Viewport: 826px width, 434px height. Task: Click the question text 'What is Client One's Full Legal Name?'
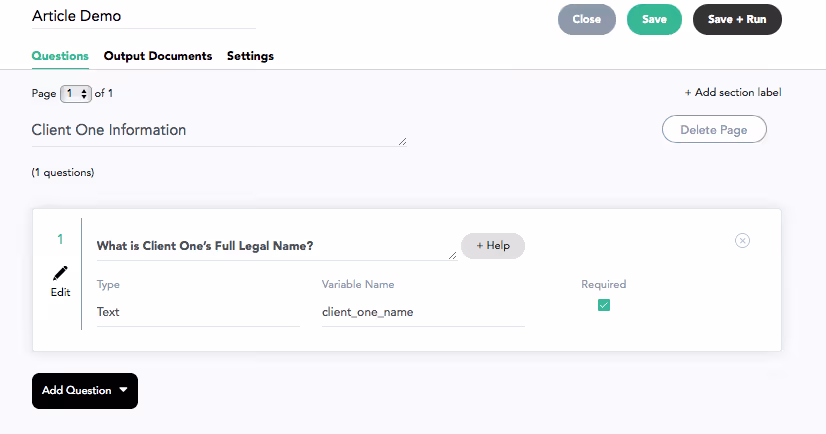tap(277, 246)
